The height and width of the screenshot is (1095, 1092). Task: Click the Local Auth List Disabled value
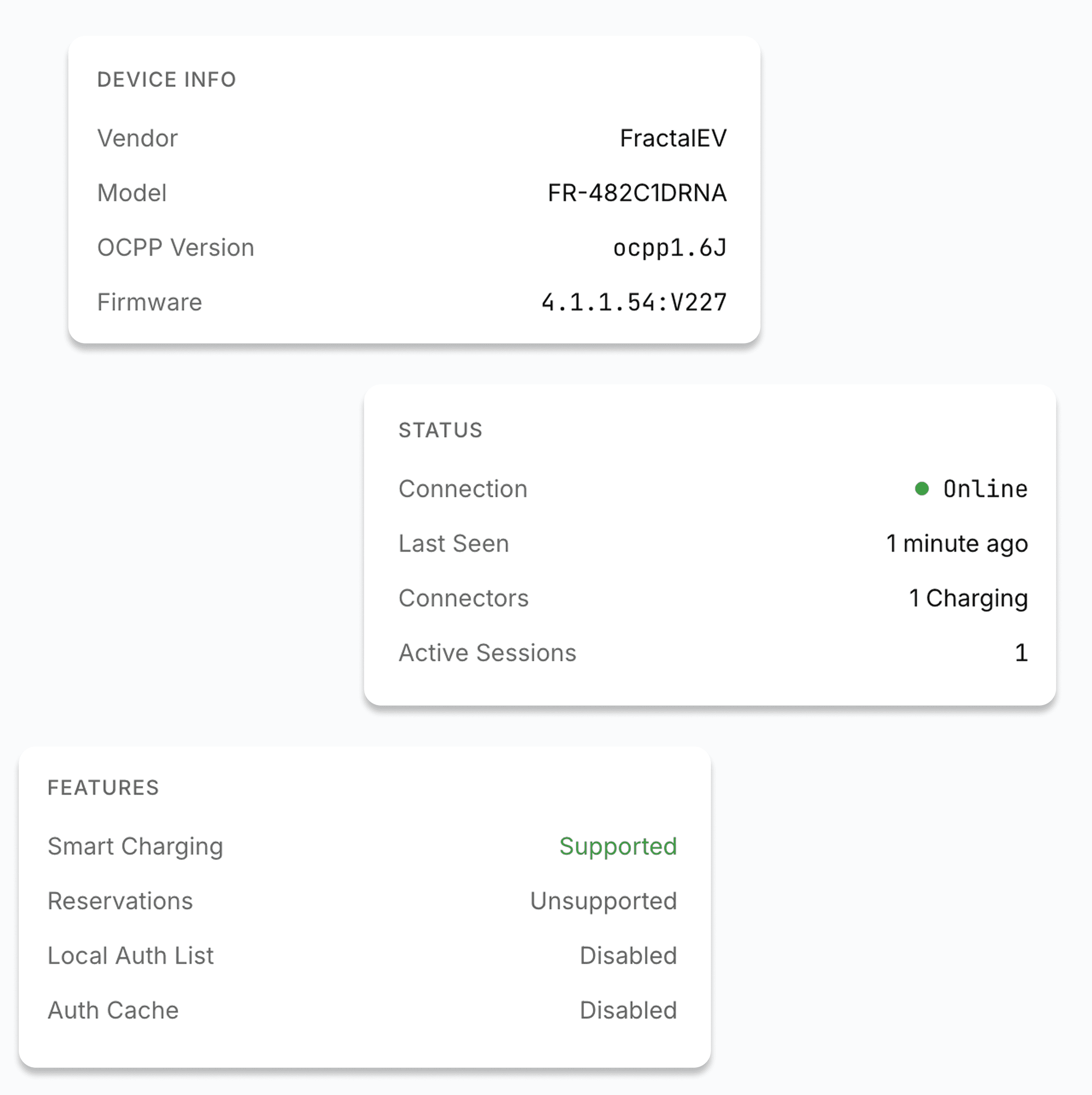pos(628,956)
